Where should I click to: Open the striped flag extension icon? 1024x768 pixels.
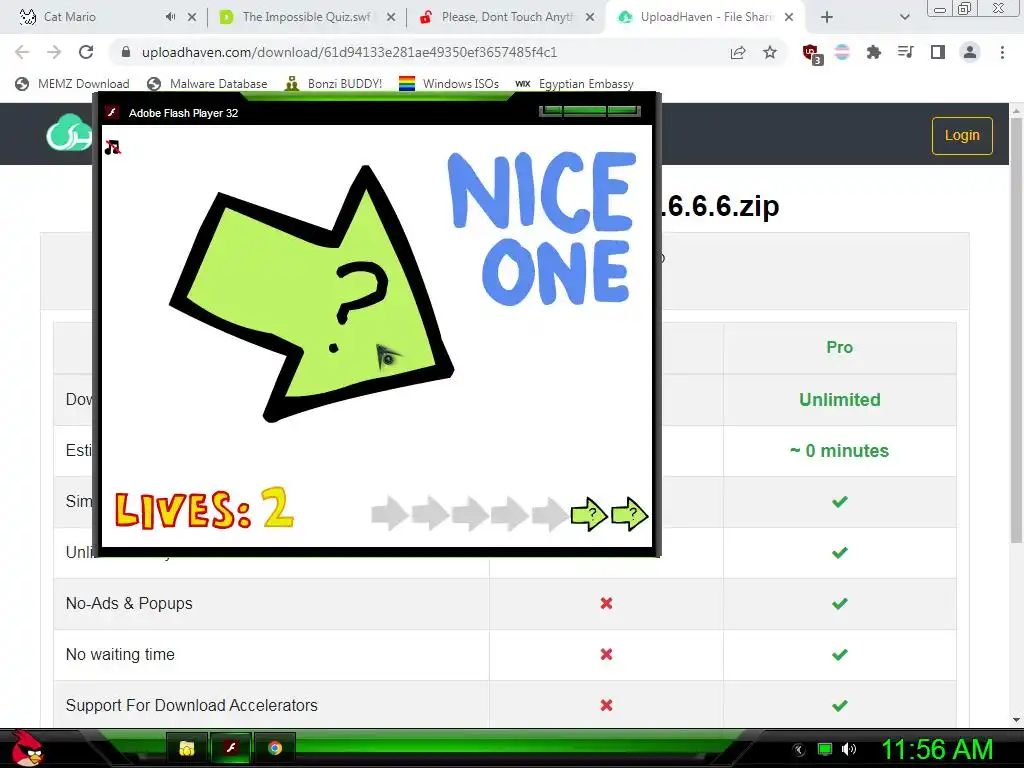[x=842, y=52]
